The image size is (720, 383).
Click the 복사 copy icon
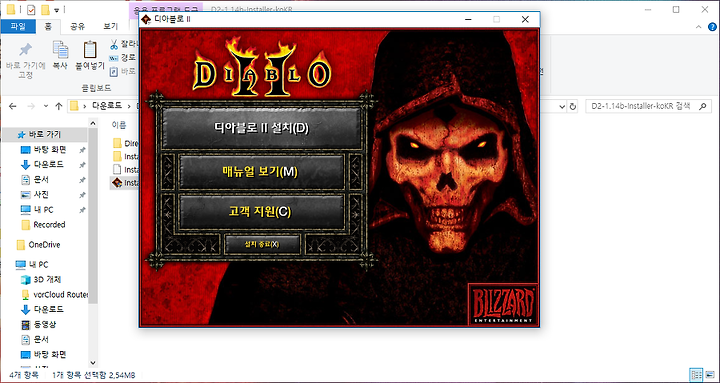click(60, 50)
